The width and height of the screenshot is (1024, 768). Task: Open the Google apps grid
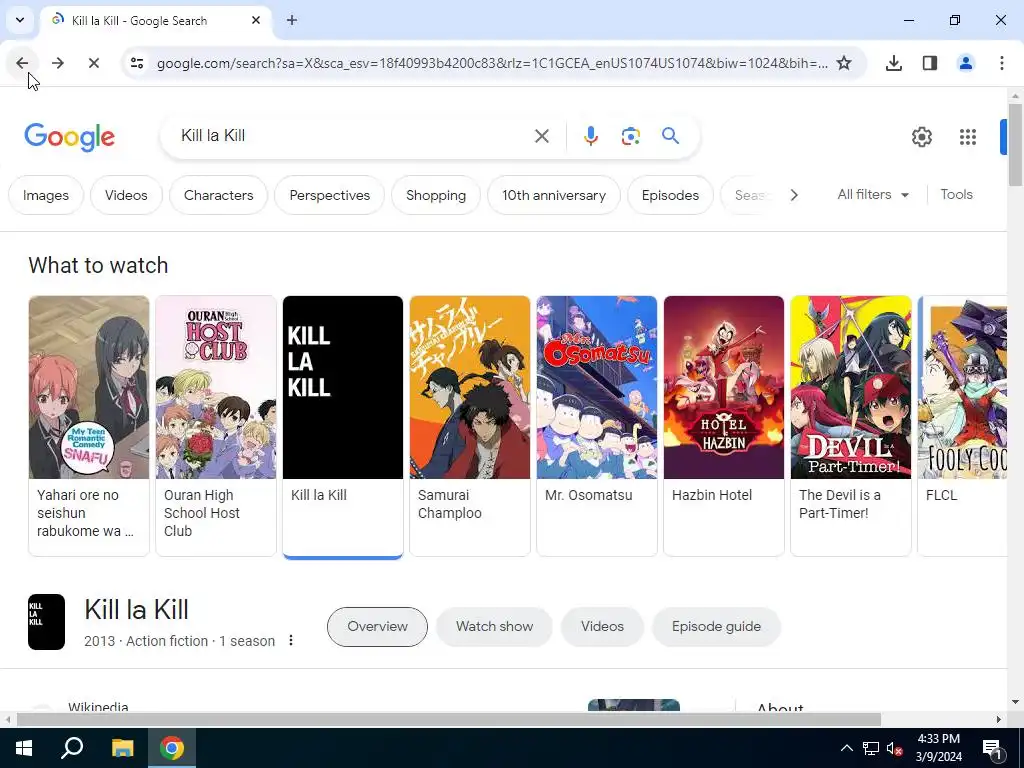(968, 136)
